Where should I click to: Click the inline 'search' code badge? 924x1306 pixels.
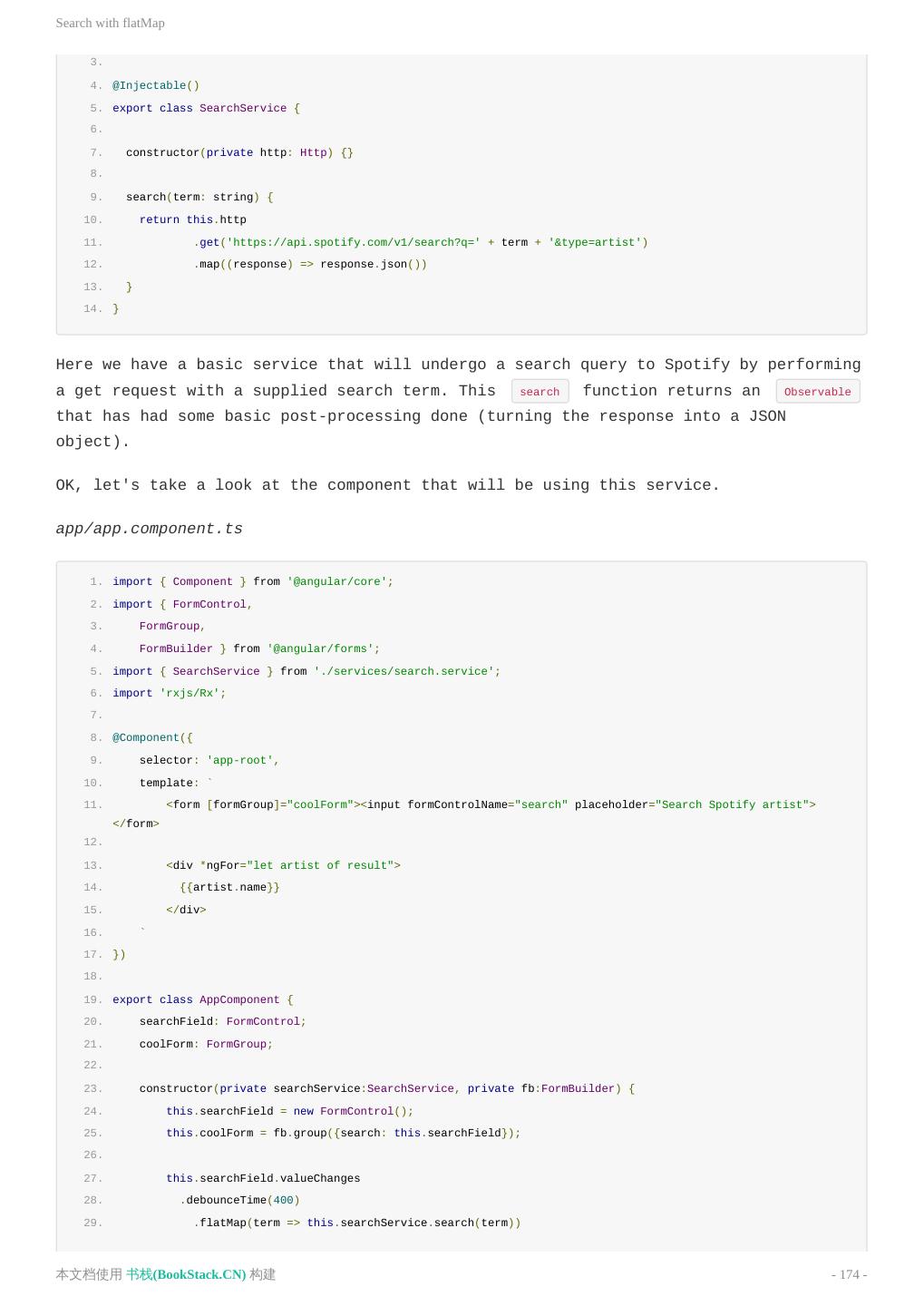(540, 392)
